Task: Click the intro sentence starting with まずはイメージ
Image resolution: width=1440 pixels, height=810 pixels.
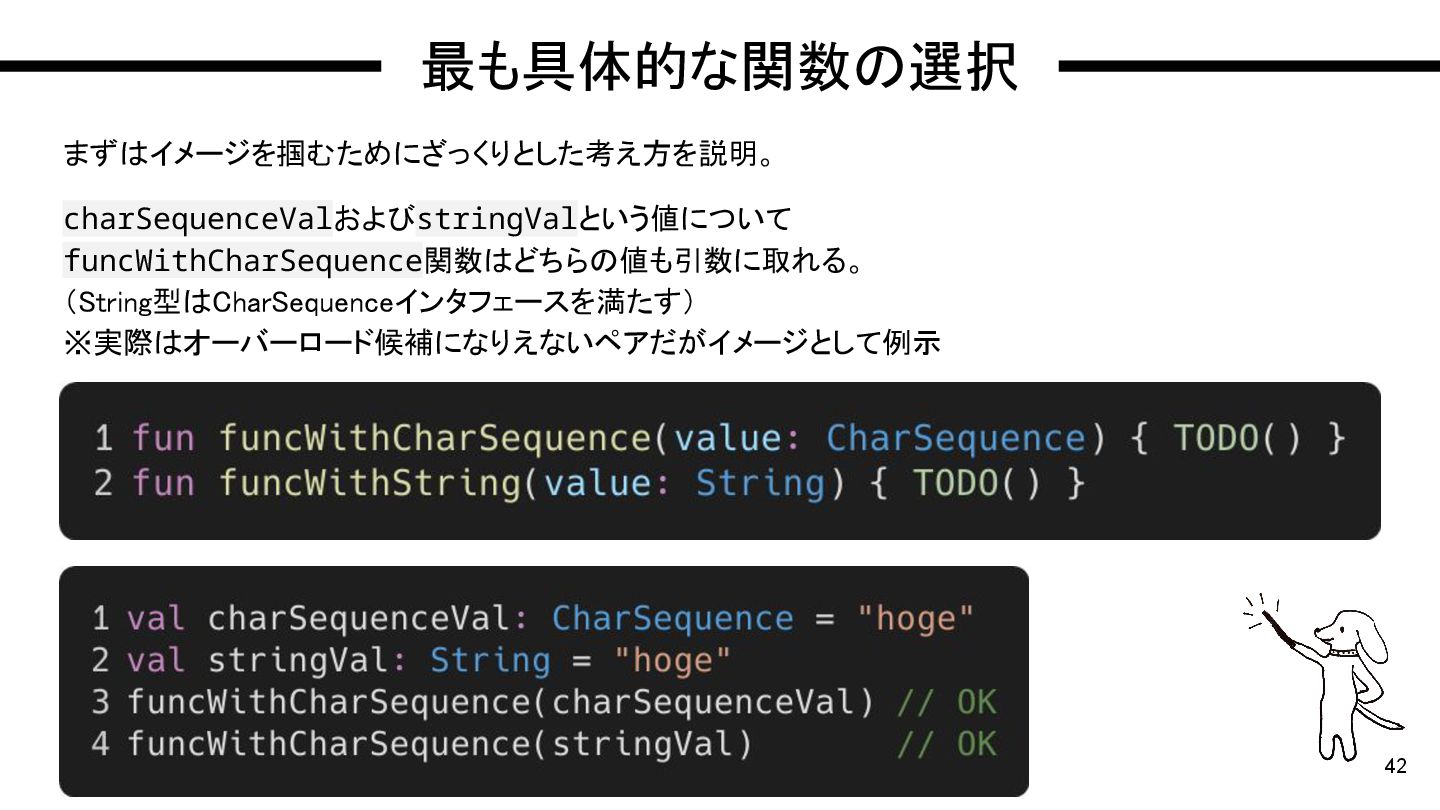Action: point(418,155)
